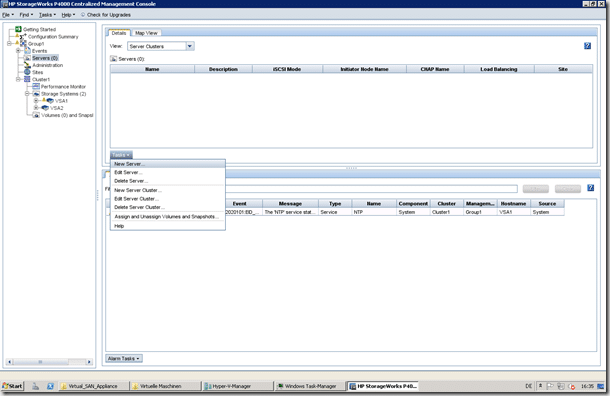Click tree horizontal scrollbar right arrow
Image resolution: width=610 pixels, height=396 pixels.
tap(89, 362)
